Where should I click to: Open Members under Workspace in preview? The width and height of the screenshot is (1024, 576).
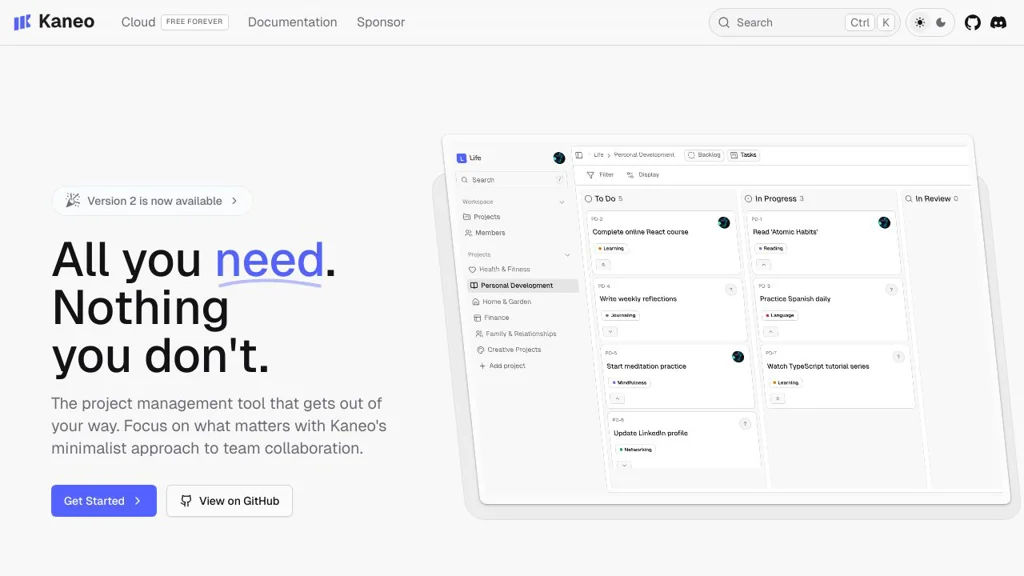(x=485, y=232)
